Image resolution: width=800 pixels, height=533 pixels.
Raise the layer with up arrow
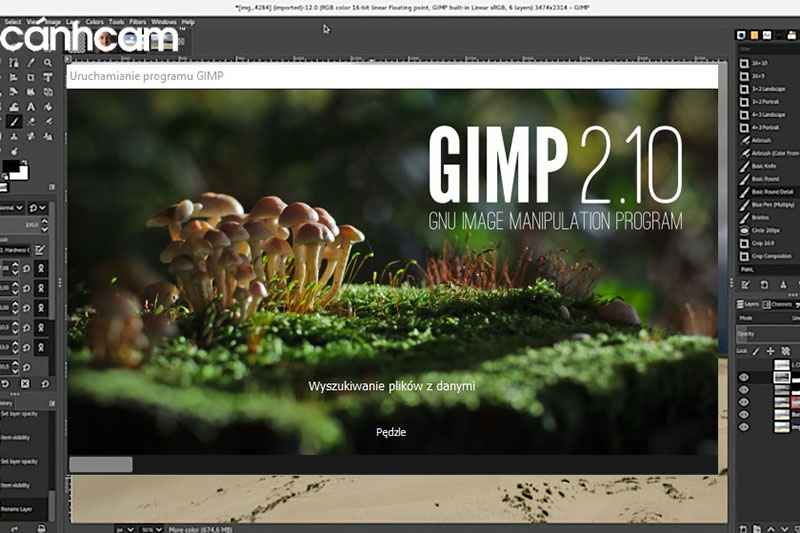[771, 528]
